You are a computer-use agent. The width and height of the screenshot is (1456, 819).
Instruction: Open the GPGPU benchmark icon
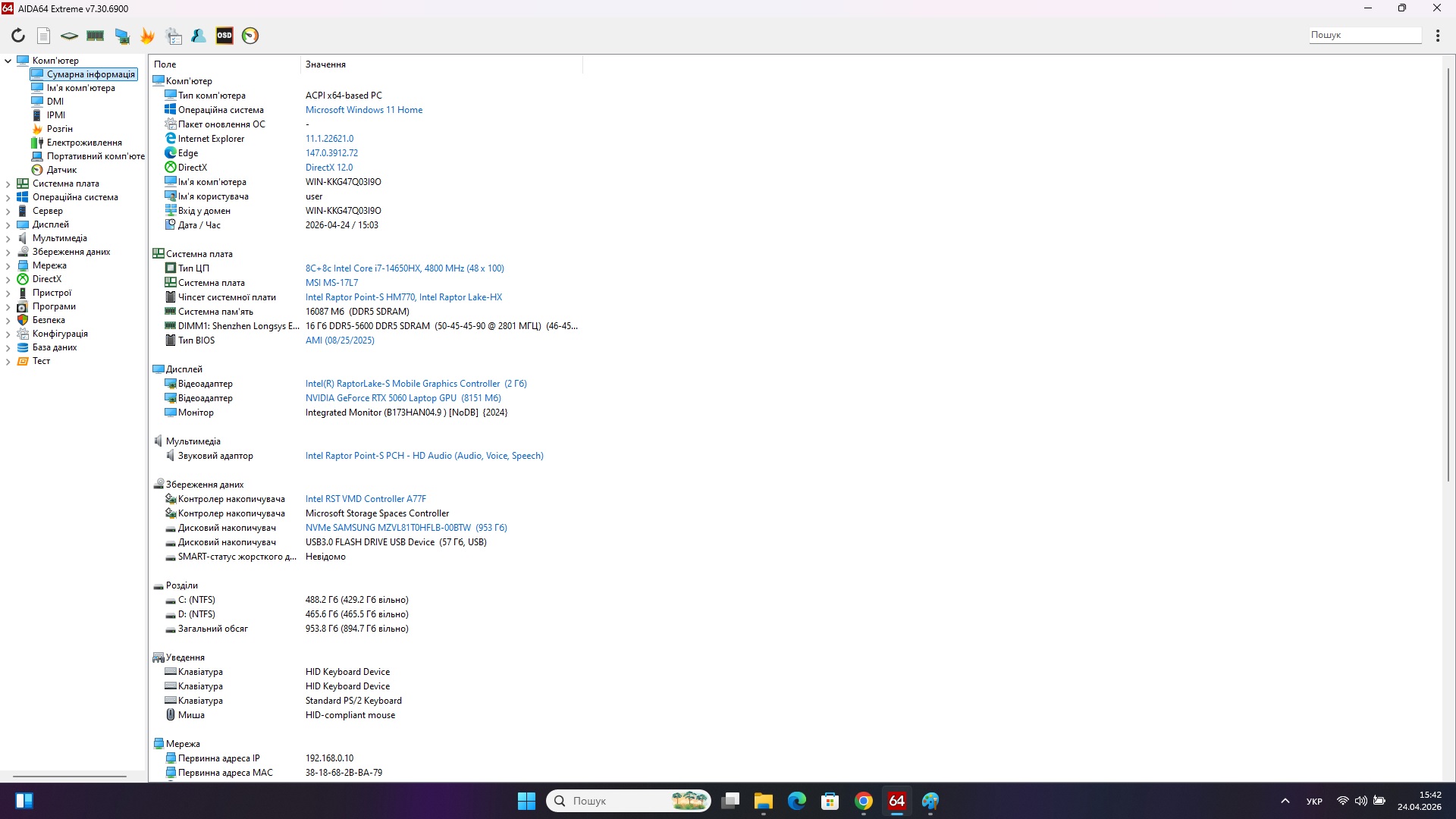coord(122,36)
